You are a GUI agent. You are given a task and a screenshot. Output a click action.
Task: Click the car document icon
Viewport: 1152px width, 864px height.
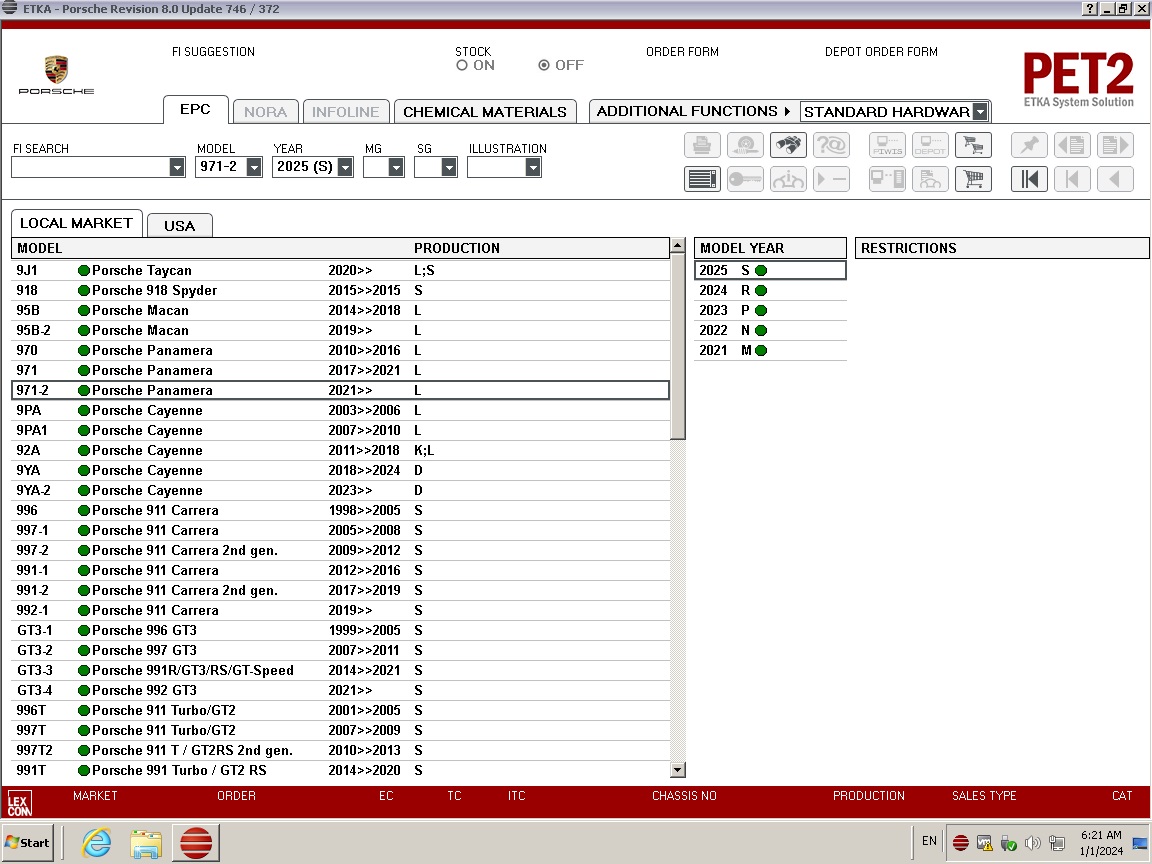(930, 179)
